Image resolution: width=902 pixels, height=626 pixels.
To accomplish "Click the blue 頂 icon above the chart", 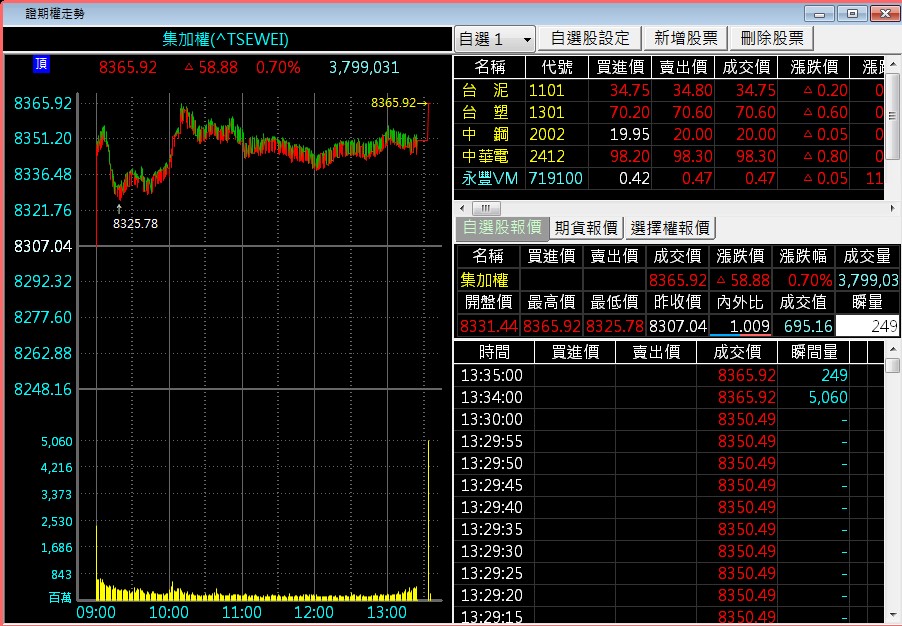I will (41, 65).
